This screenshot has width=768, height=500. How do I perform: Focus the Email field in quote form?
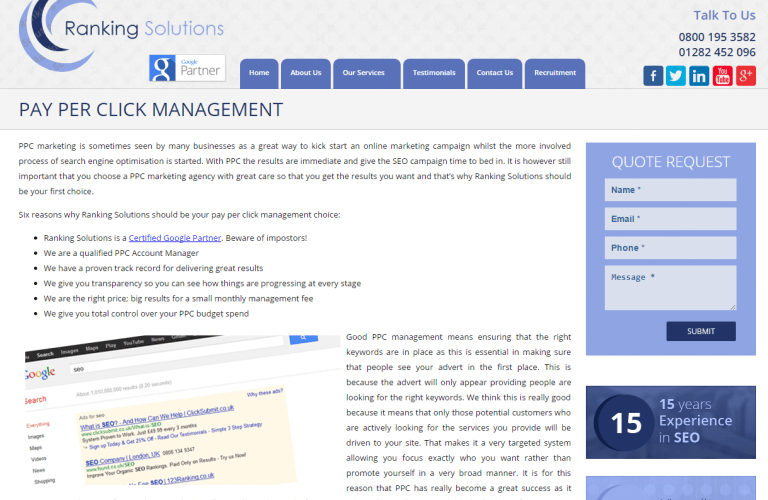tap(671, 219)
